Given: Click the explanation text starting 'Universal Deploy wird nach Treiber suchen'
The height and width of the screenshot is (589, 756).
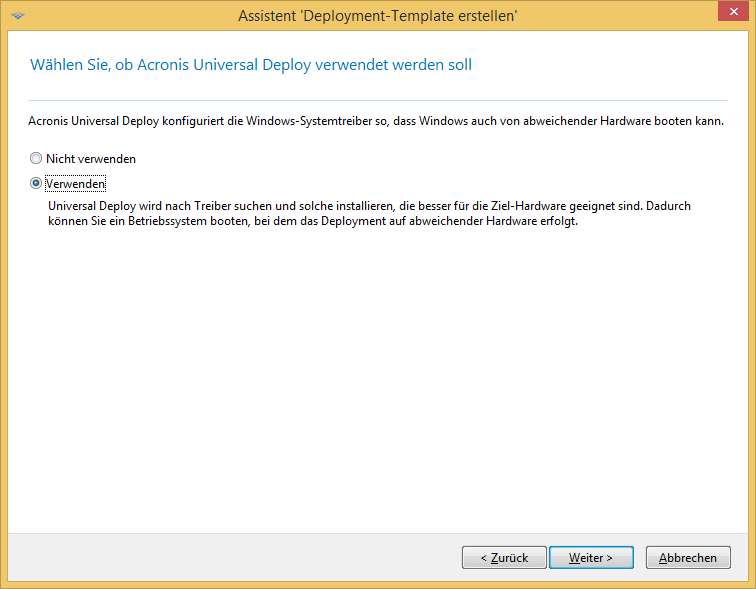Looking at the screenshot, I should tap(369, 214).
